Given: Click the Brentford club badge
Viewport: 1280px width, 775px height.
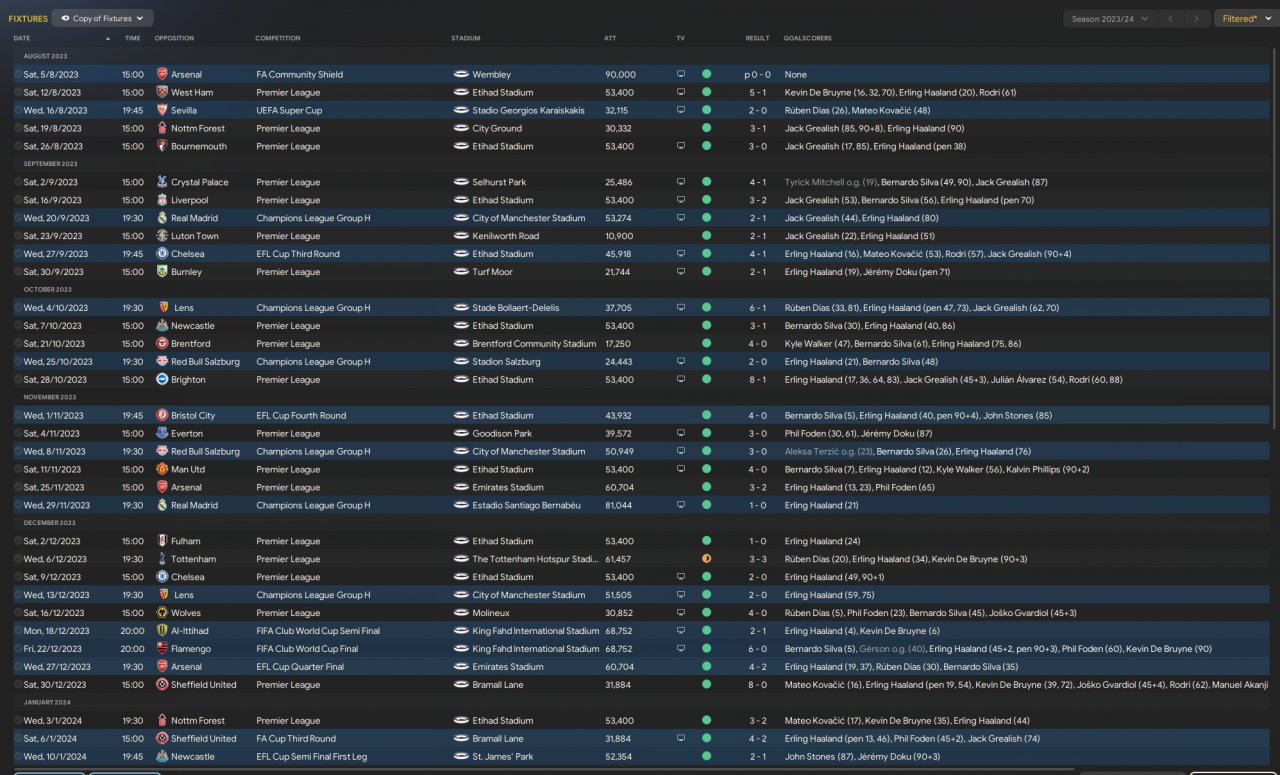Looking at the screenshot, I should [162, 344].
